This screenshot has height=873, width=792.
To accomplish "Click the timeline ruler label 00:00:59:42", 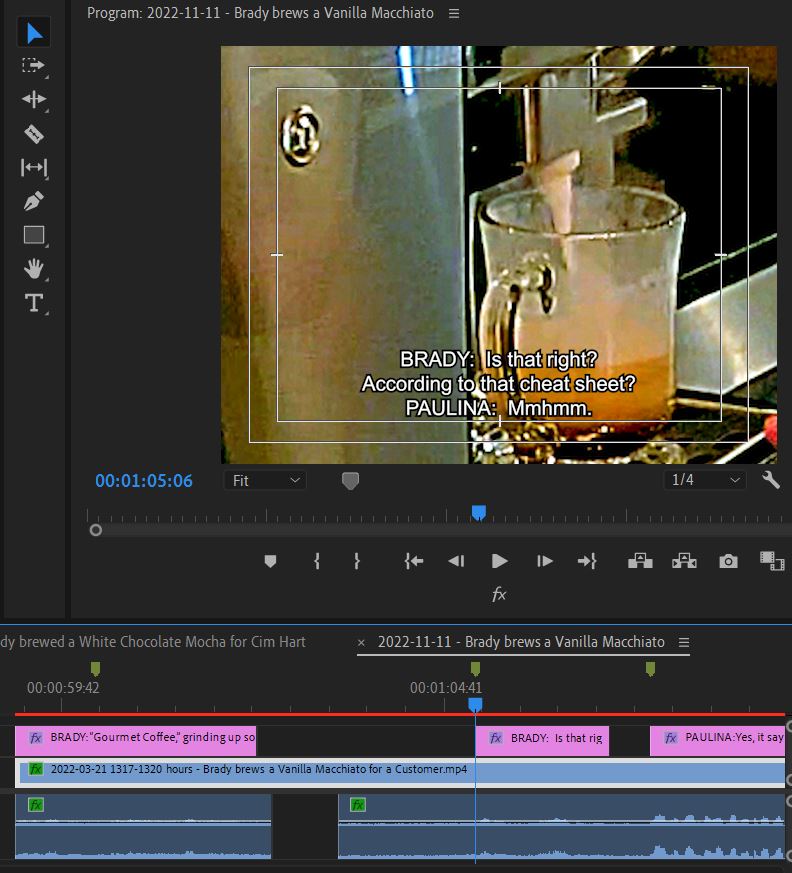I will click(63, 688).
